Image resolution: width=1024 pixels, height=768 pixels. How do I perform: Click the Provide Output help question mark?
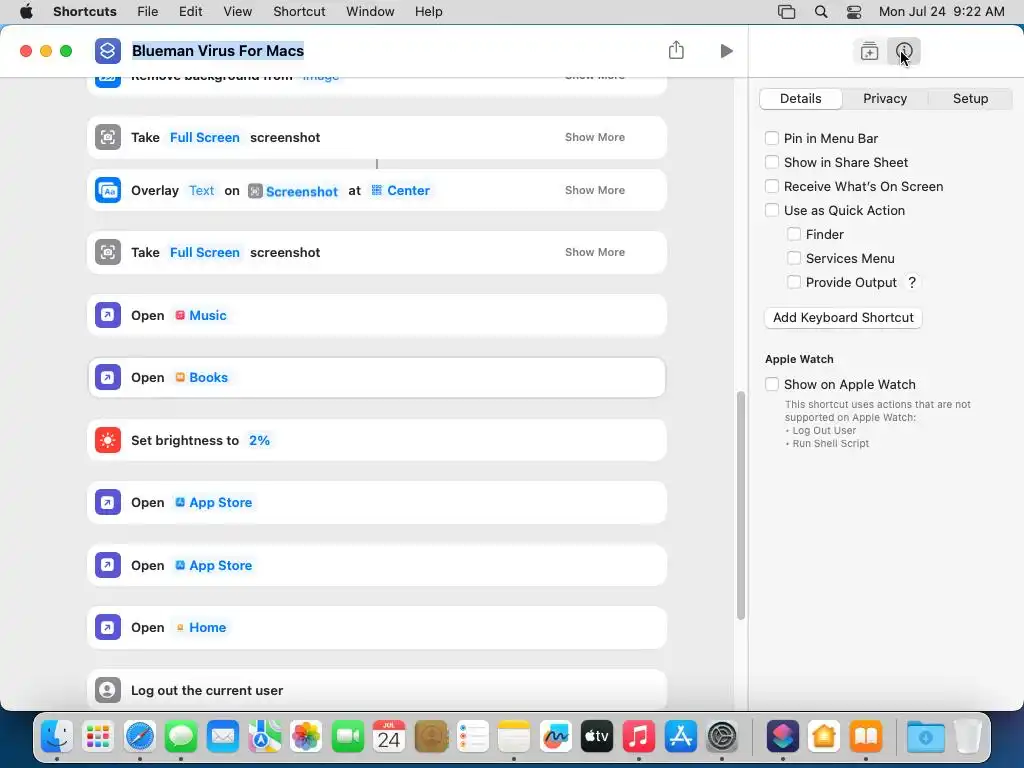click(912, 282)
